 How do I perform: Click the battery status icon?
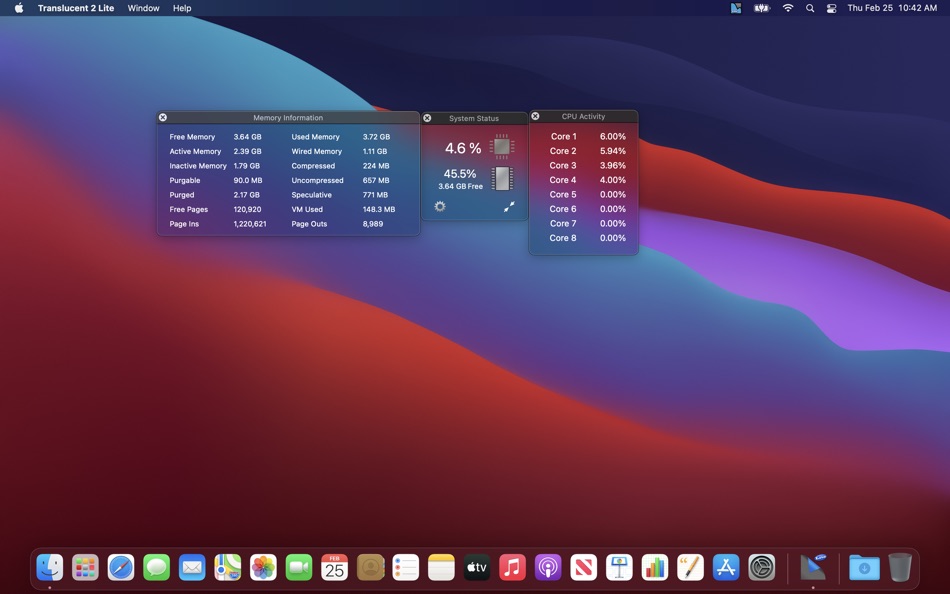762,8
